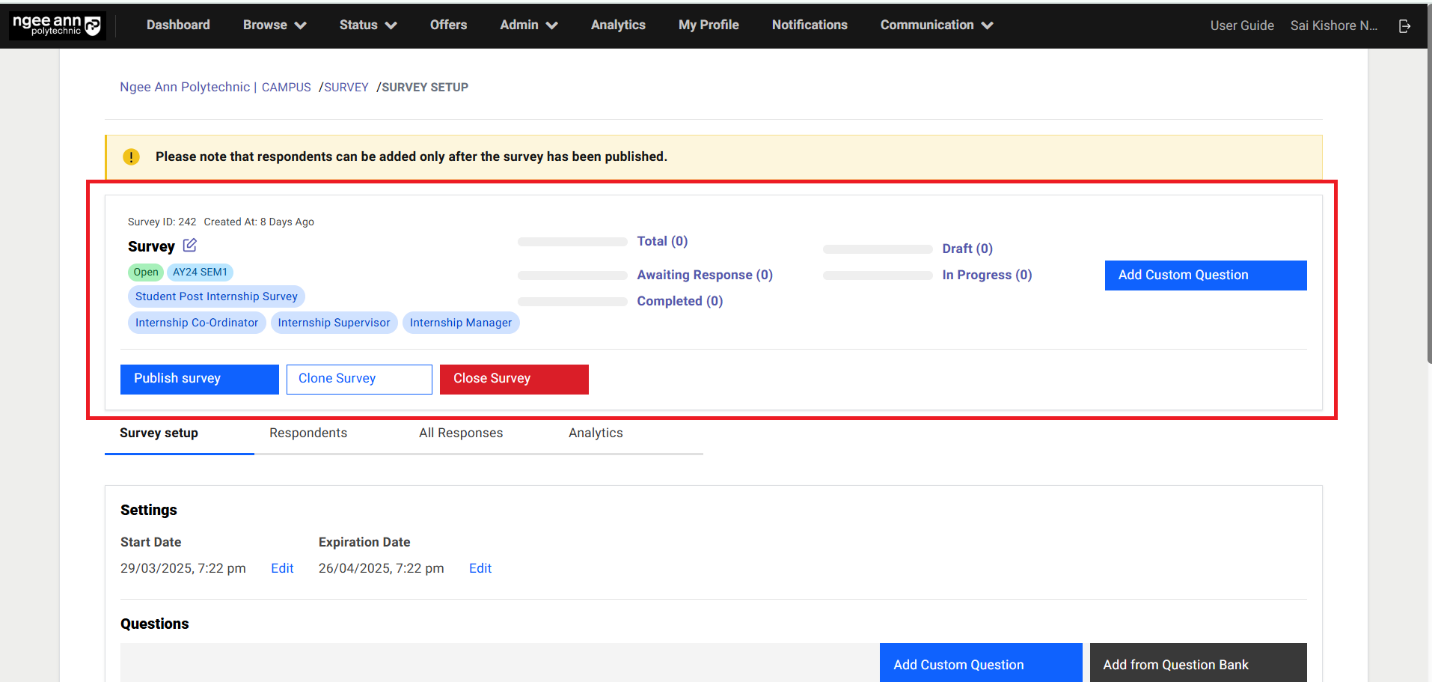Click the Close Survey button

tap(513, 379)
